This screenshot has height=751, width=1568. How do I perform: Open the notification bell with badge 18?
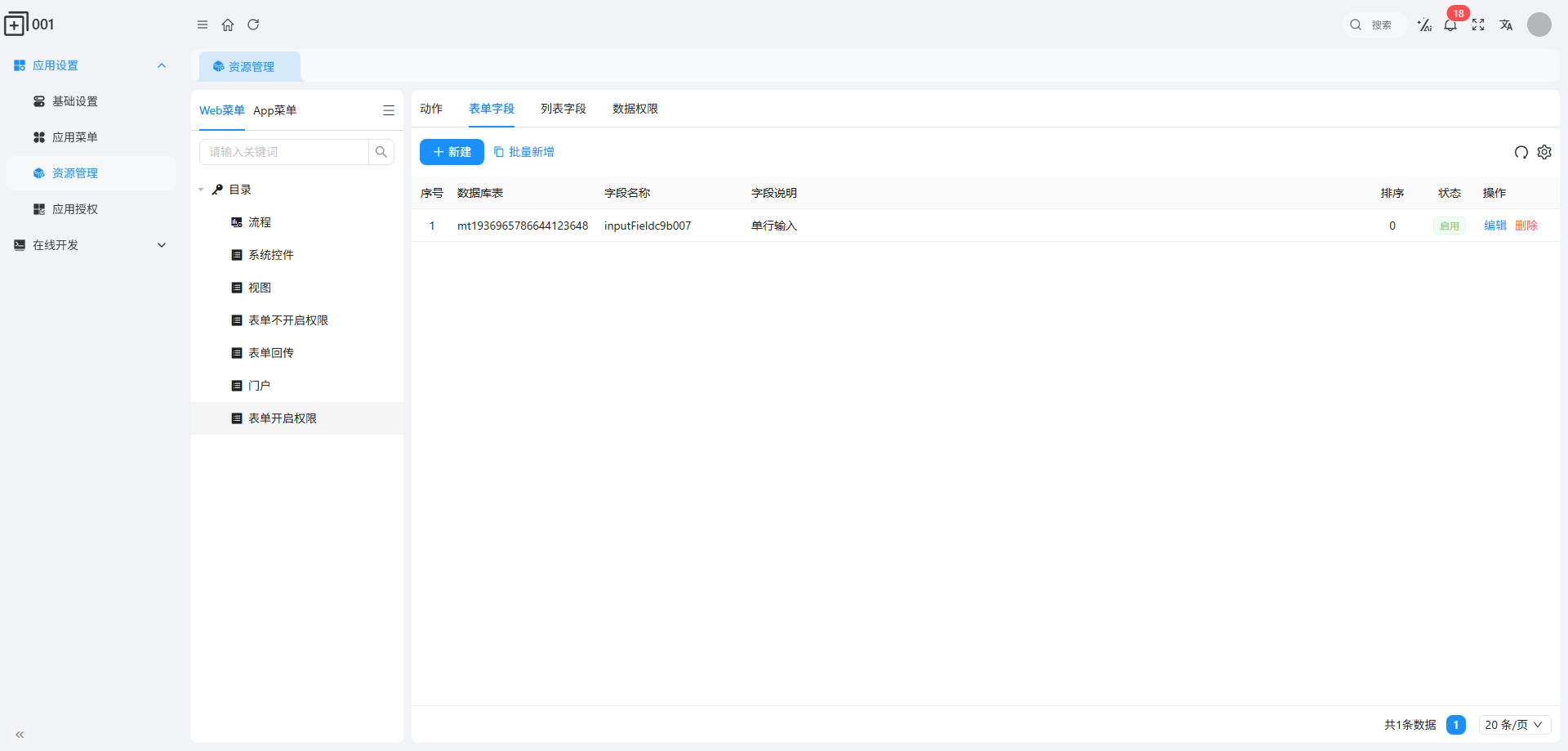[1450, 25]
